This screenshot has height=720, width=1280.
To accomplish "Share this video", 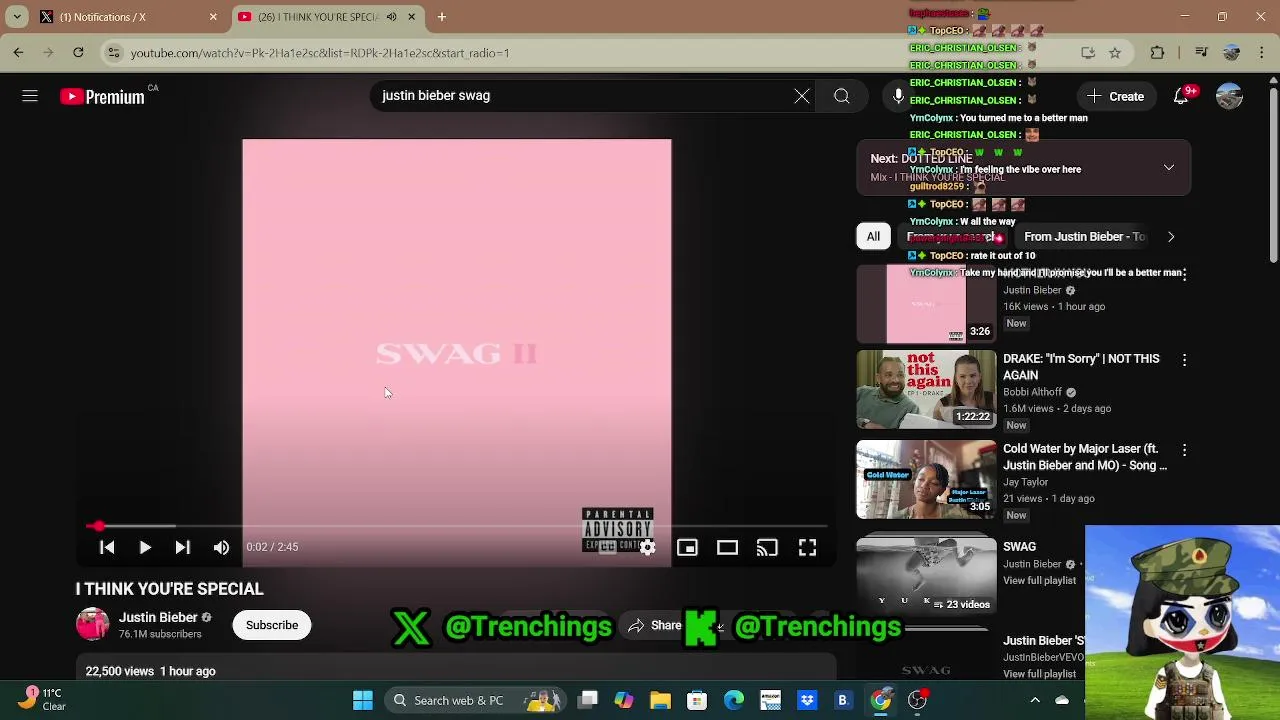I will 655,626.
